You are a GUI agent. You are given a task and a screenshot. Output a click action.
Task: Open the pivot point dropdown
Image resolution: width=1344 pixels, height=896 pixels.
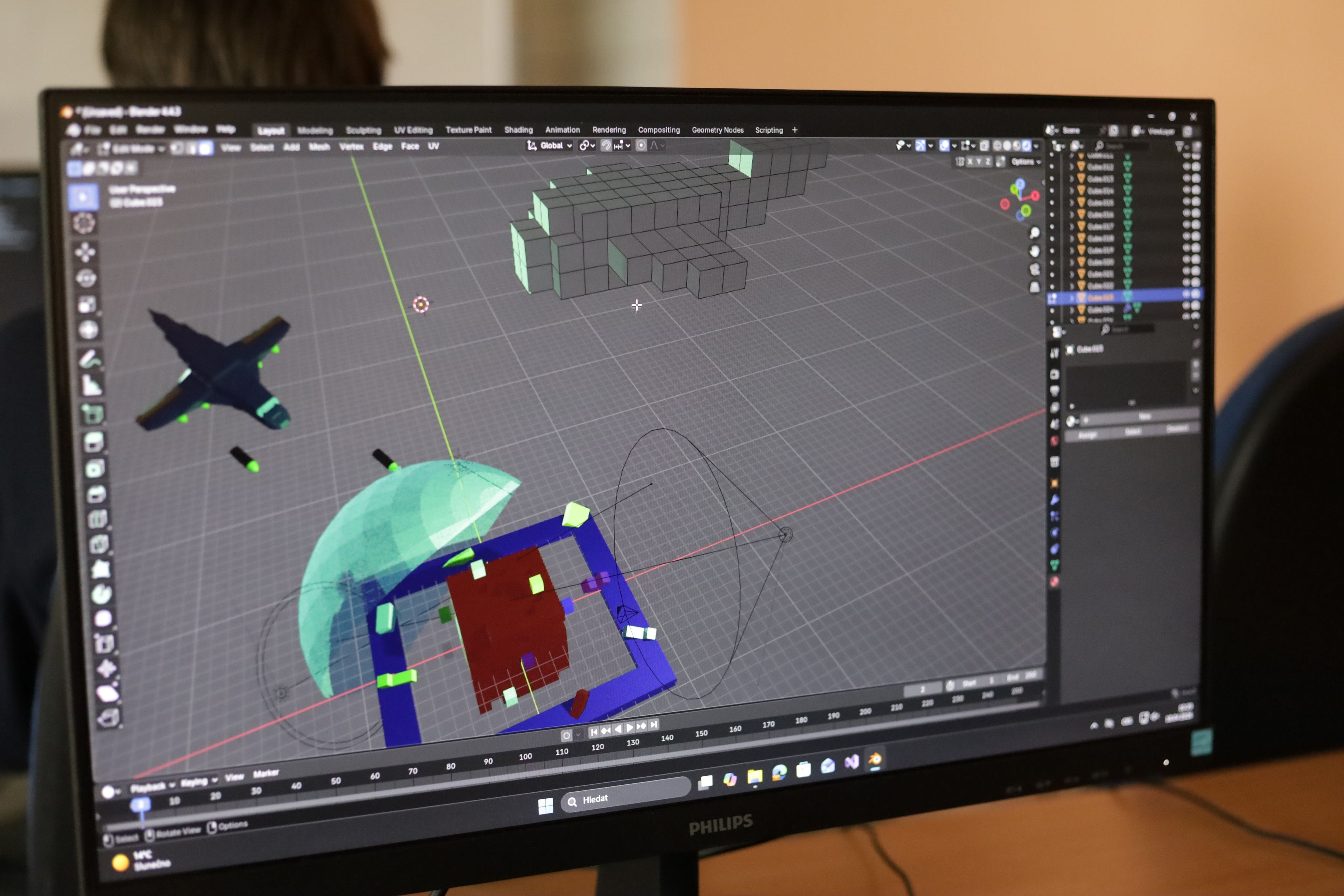pos(587,145)
